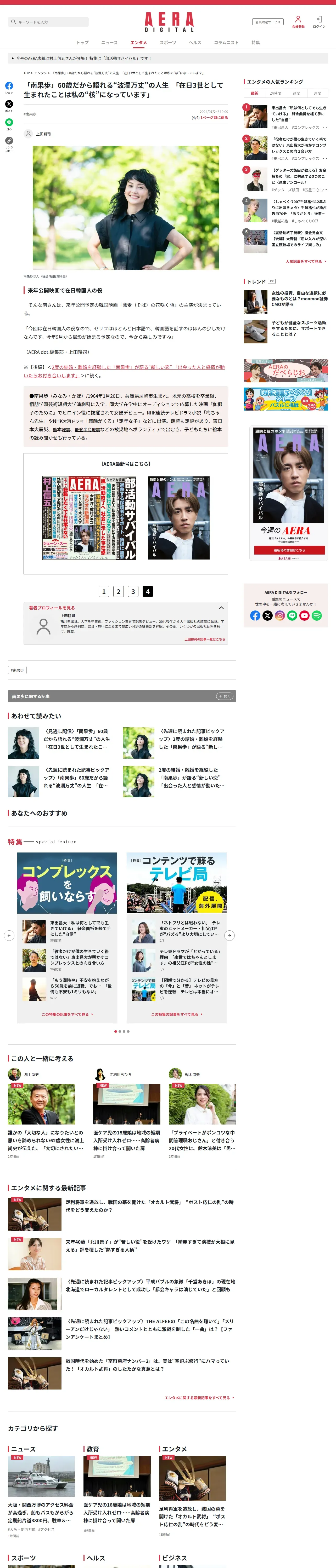This screenshot has width=336, height=1568.
Task: Open the コンプレックスを飼いならす feature banner
Action: coord(67,883)
